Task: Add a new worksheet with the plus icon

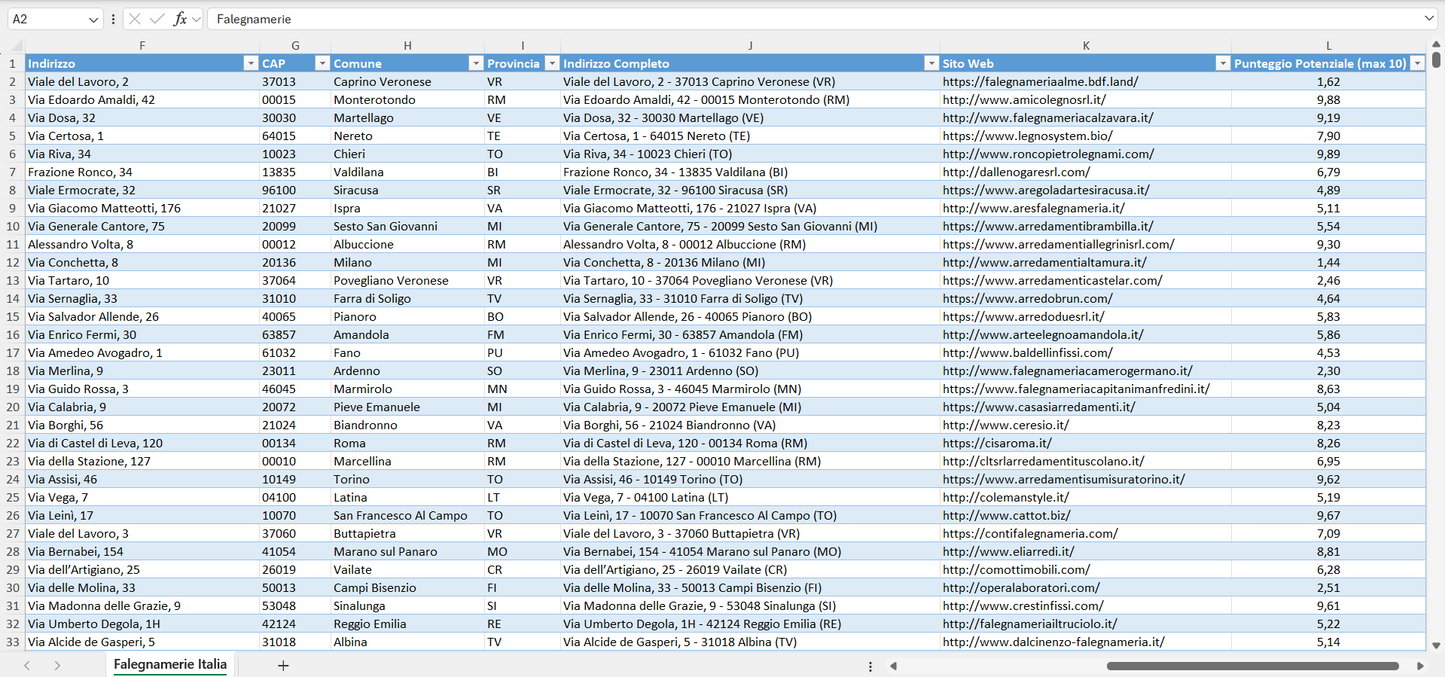Action: (283, 664)
